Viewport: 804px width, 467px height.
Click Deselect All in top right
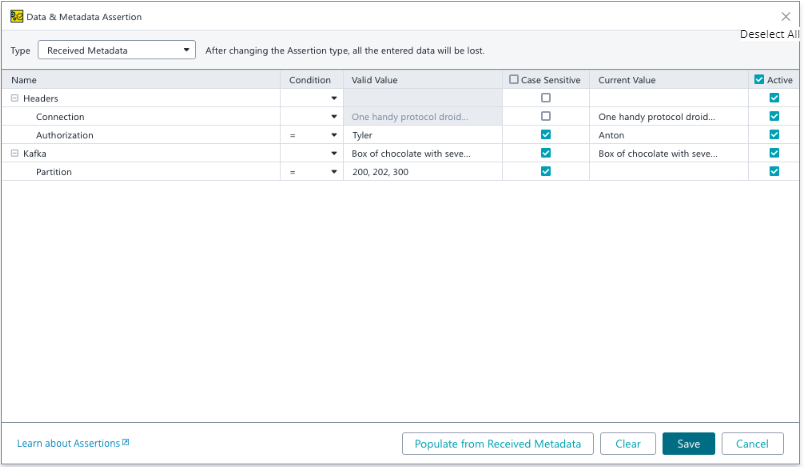coord(769,34)
